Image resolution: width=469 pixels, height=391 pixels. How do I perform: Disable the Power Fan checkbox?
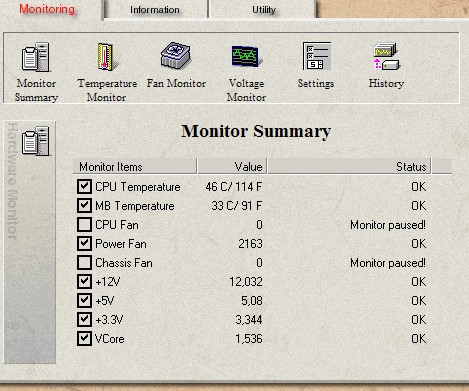(x=84, y=243)
